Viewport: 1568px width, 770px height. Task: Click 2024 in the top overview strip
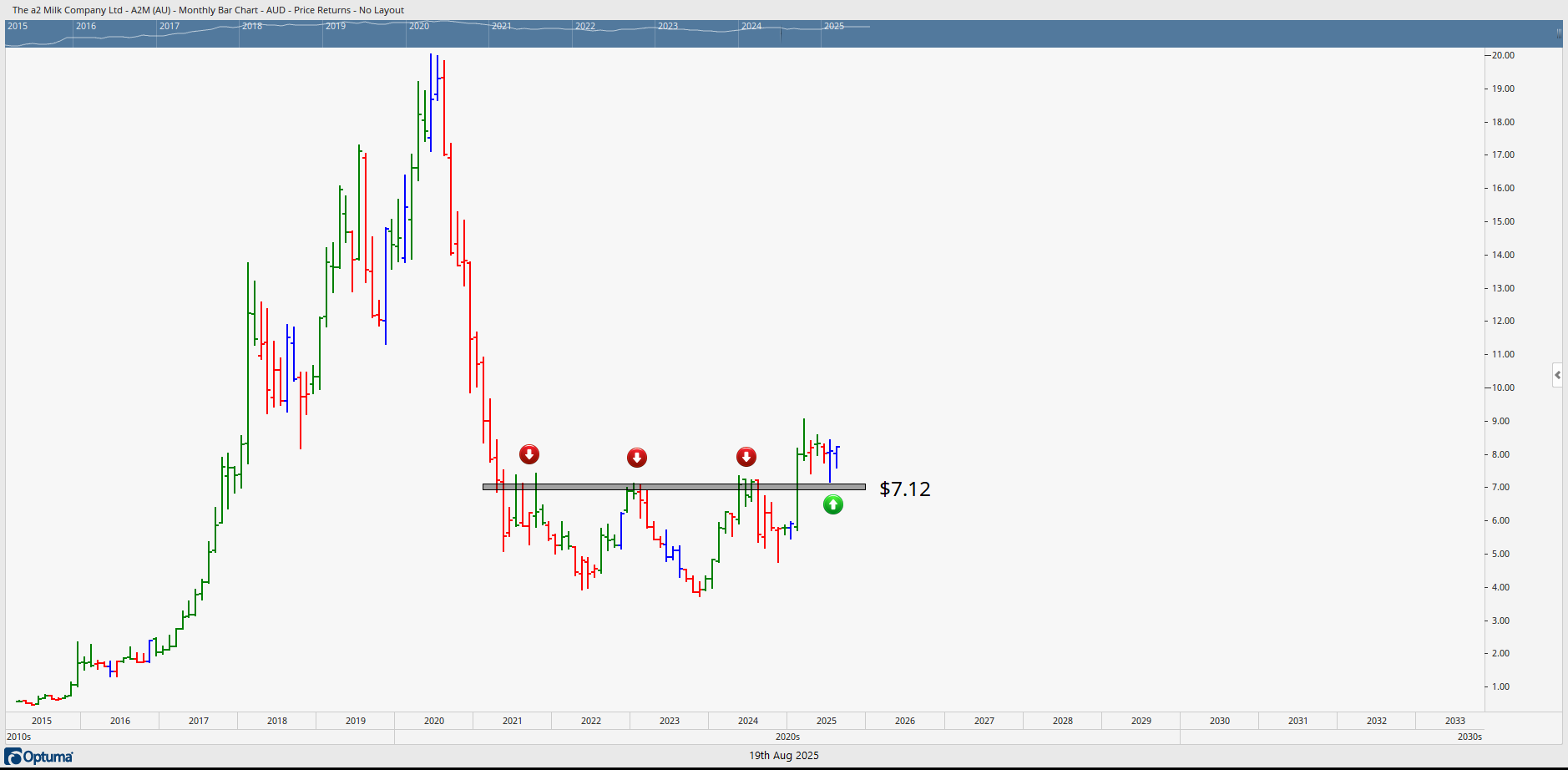click(751, 26)
